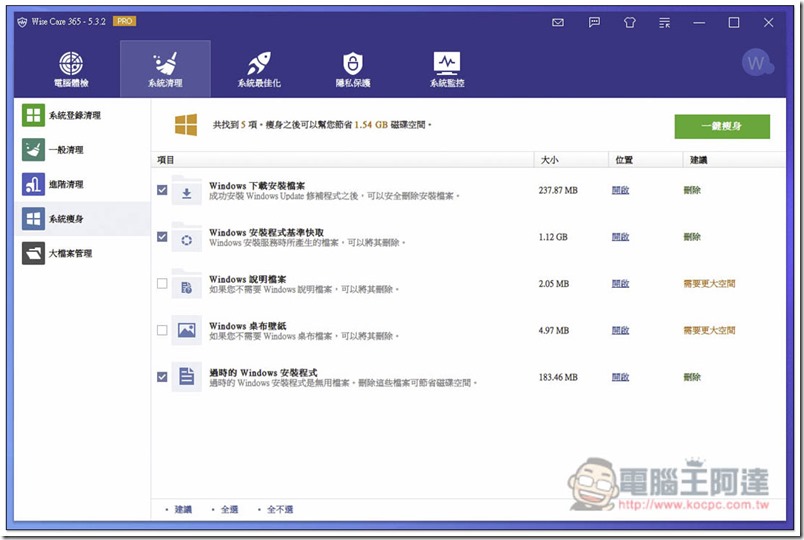Select 系統瘦身 in the sidebar

(83, 218)
